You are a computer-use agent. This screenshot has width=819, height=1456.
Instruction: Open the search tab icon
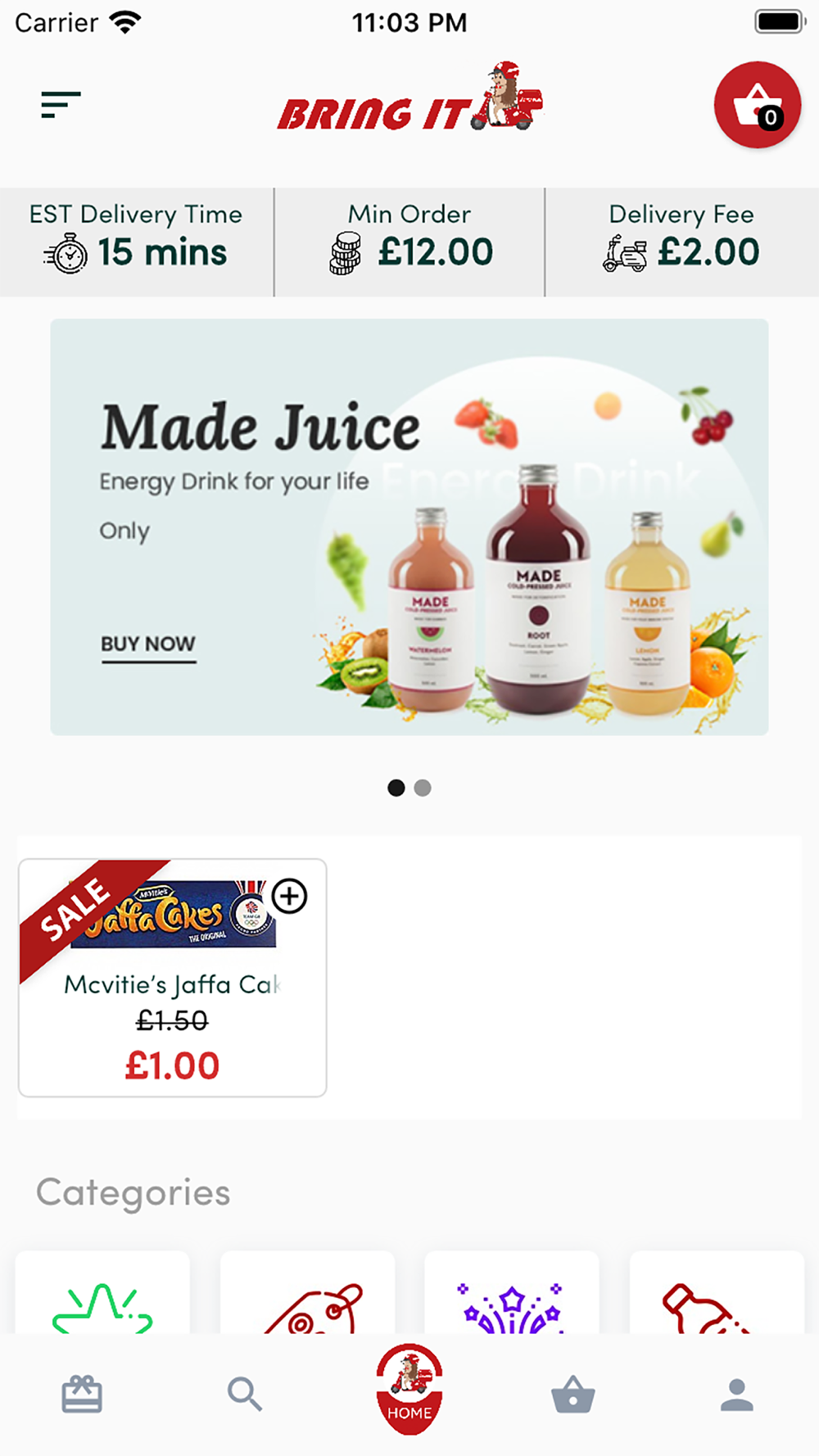245,1394
